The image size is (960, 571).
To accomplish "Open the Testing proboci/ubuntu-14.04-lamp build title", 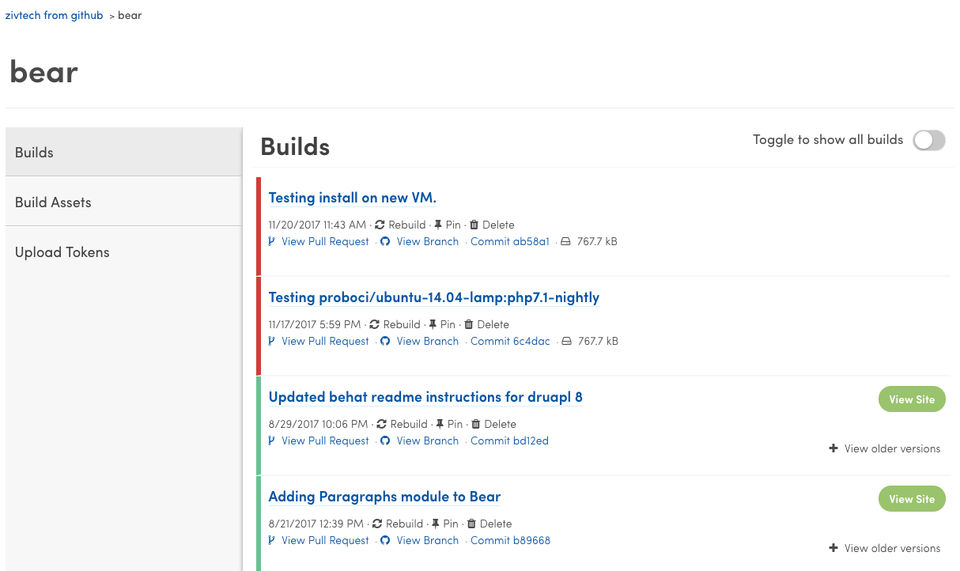I will (434, 298).
